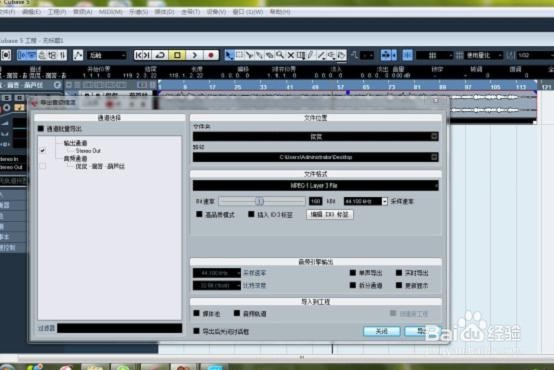554x370 pixels.
Task: Select the Play speaker tool
Action: (x=331, y=55)
